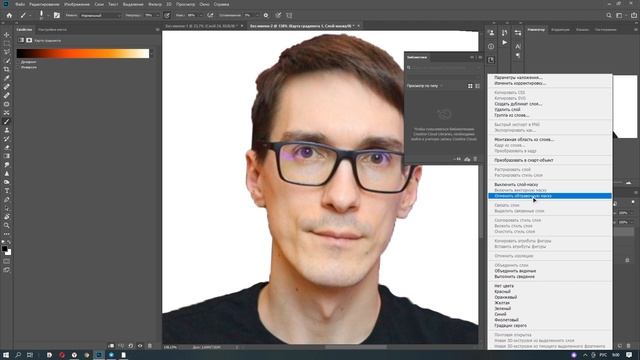Click Properties panel reset adjustment icon
This screenshot has height=360, width=640.
(x=131, y=346)
